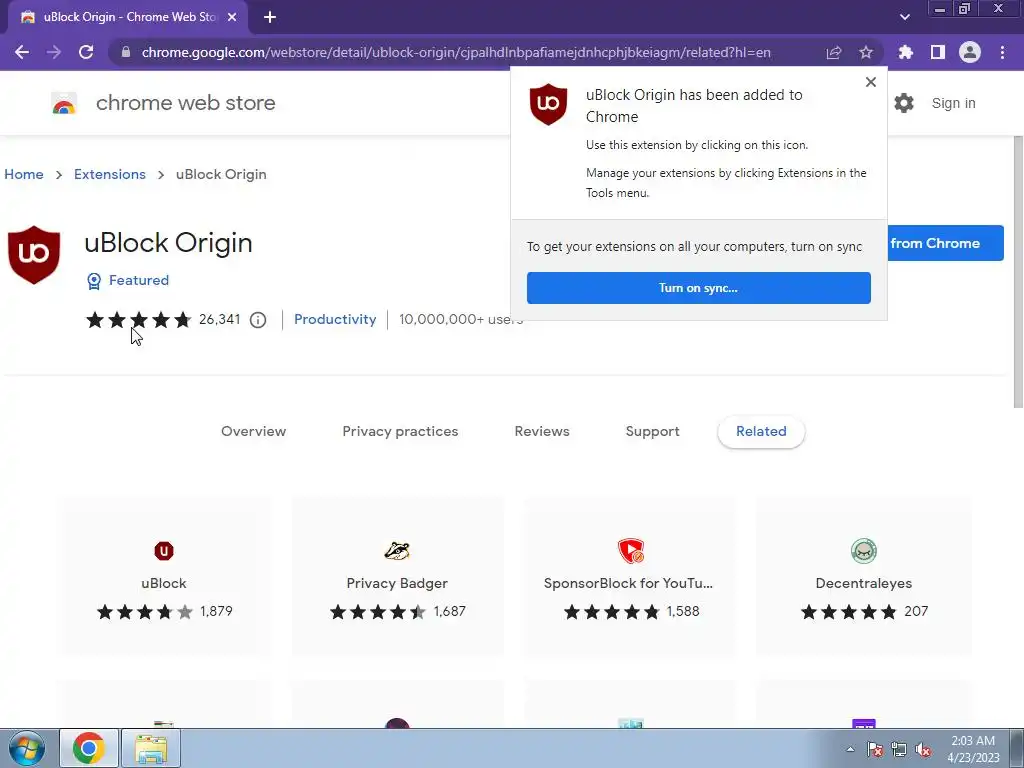Screen dimensions: 1024x768
Task: Show hidden system tray icons
Action: pyautogui.click(x=850, y=749)
